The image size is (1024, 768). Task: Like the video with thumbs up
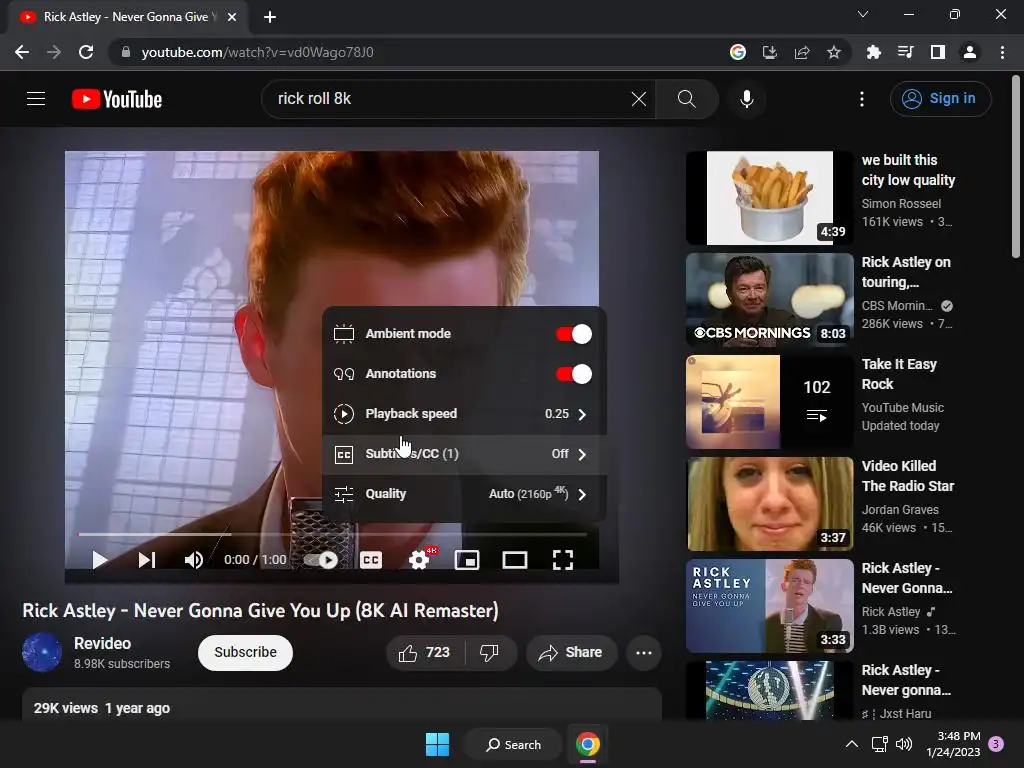coord(425,652)
